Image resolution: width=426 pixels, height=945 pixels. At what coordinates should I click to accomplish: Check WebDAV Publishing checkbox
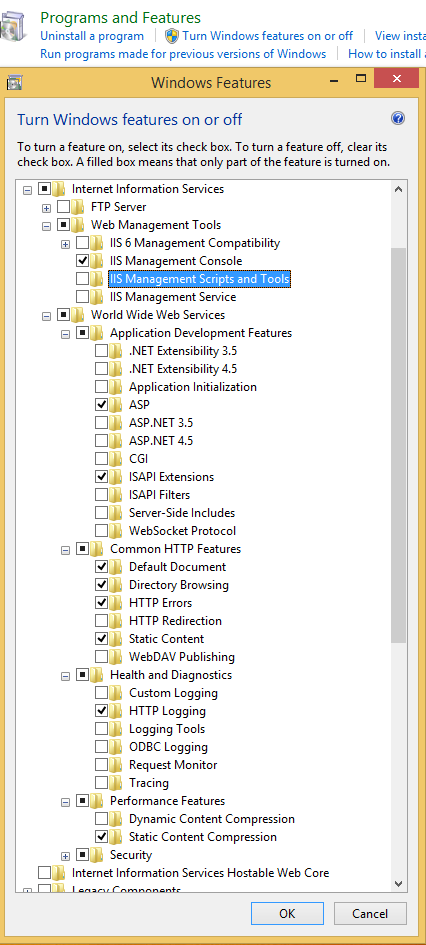click(102, 657)
